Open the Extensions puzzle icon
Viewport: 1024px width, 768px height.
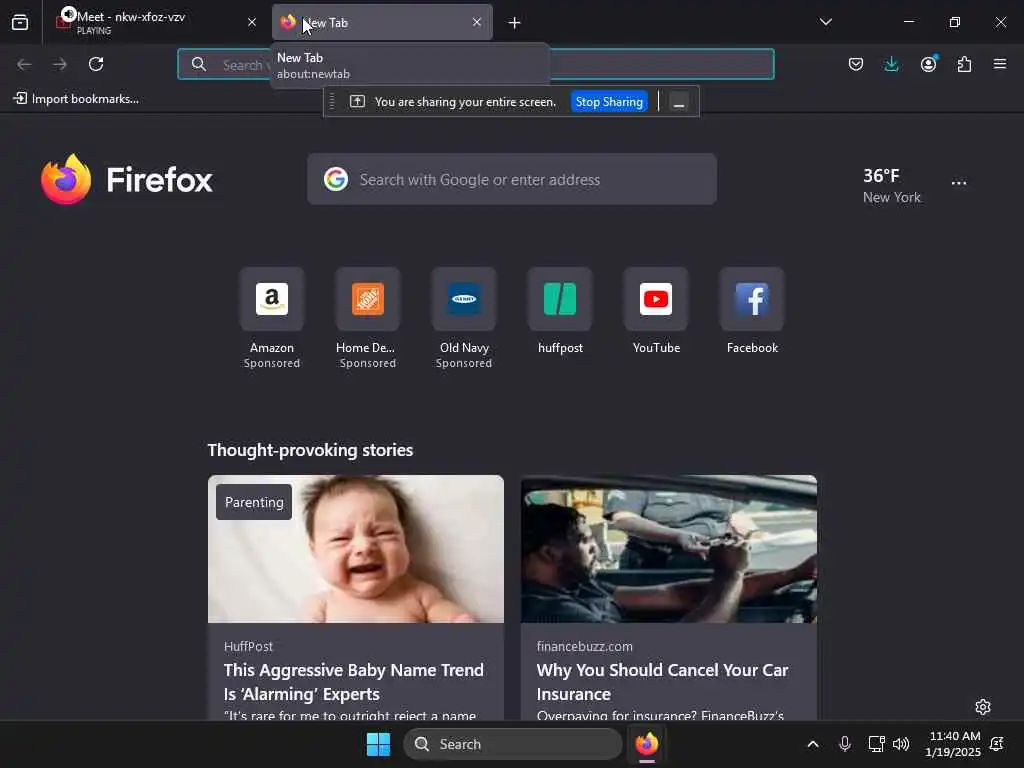tap(964, 64)
